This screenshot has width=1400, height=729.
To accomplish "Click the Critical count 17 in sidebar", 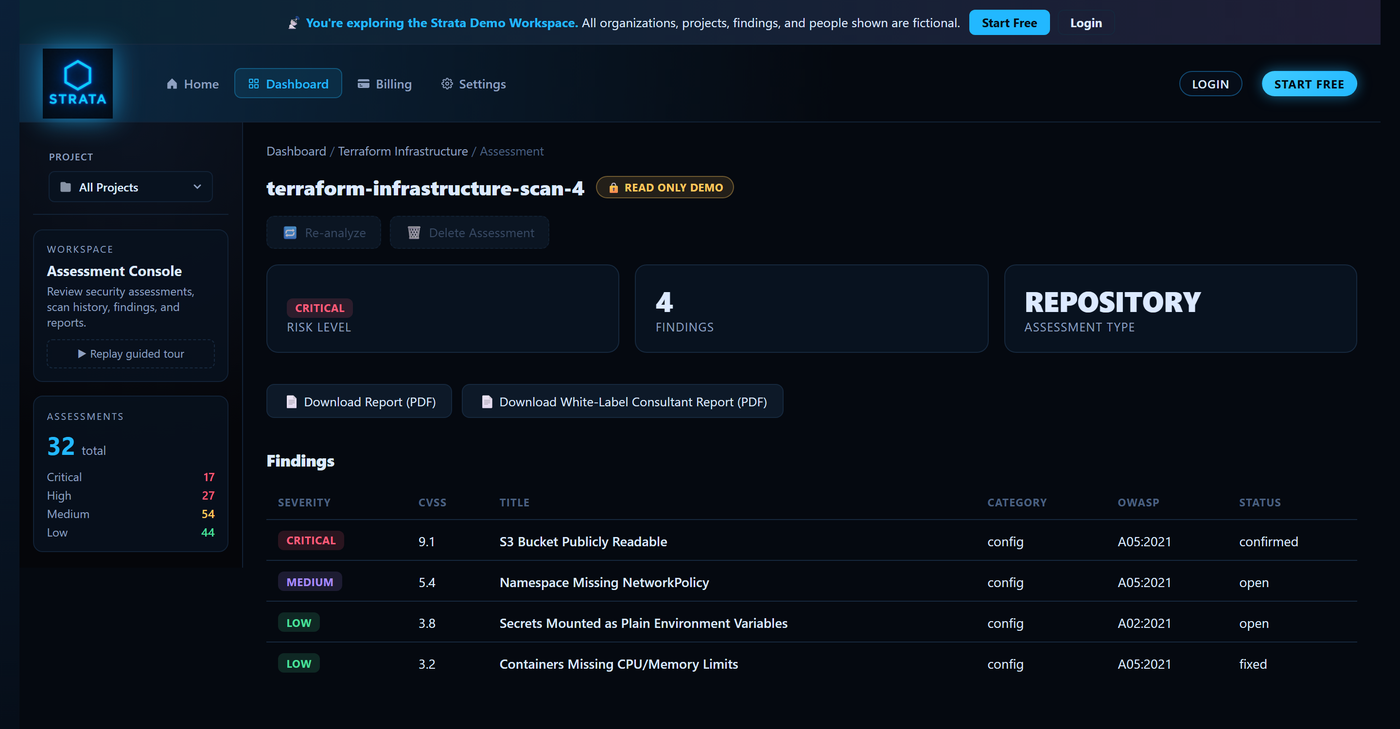I will 209,477.
